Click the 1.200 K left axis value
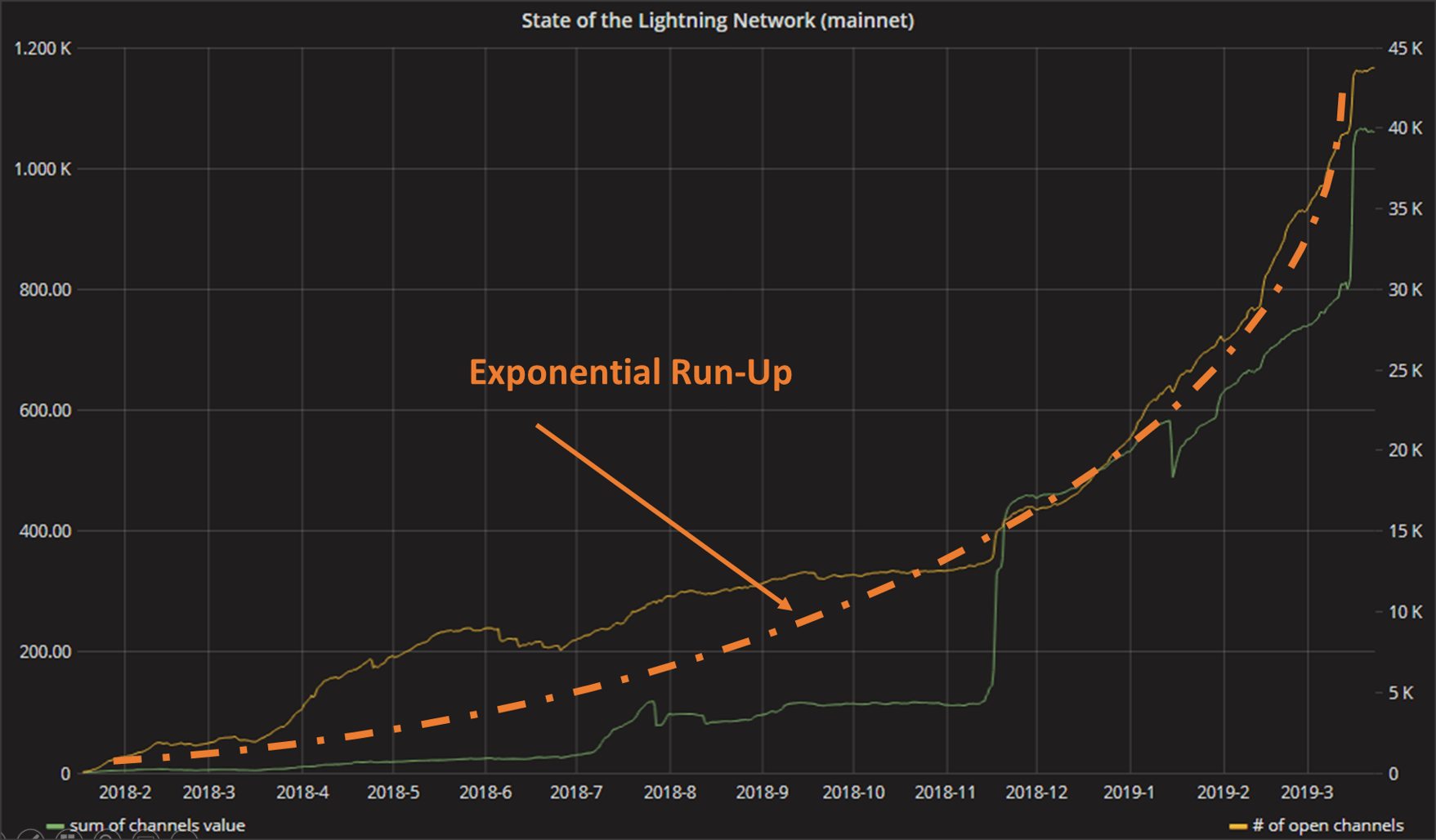 (x=42, y=49)
